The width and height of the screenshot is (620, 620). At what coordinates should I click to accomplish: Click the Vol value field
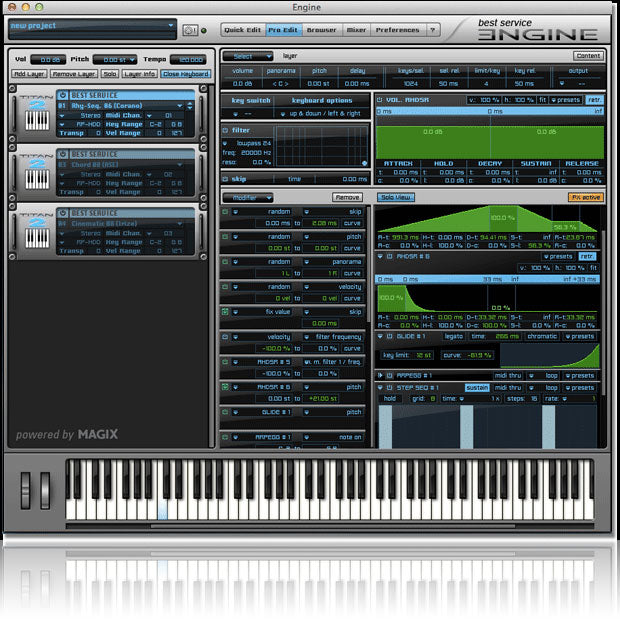tap(48, 60)
